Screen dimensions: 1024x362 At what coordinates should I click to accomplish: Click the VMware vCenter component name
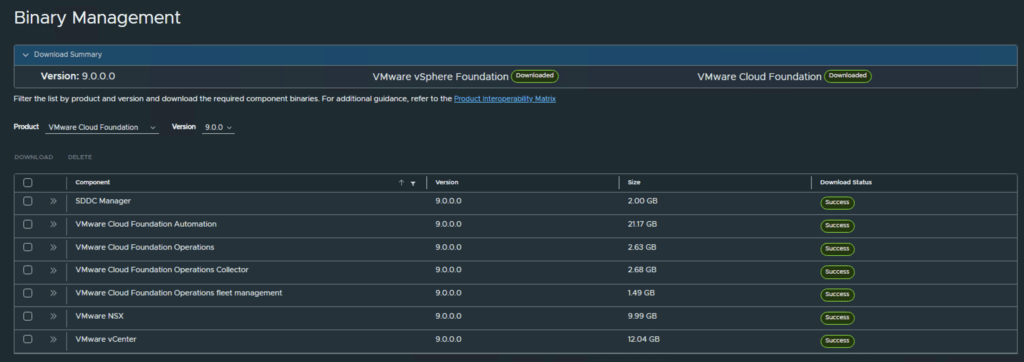106,339
